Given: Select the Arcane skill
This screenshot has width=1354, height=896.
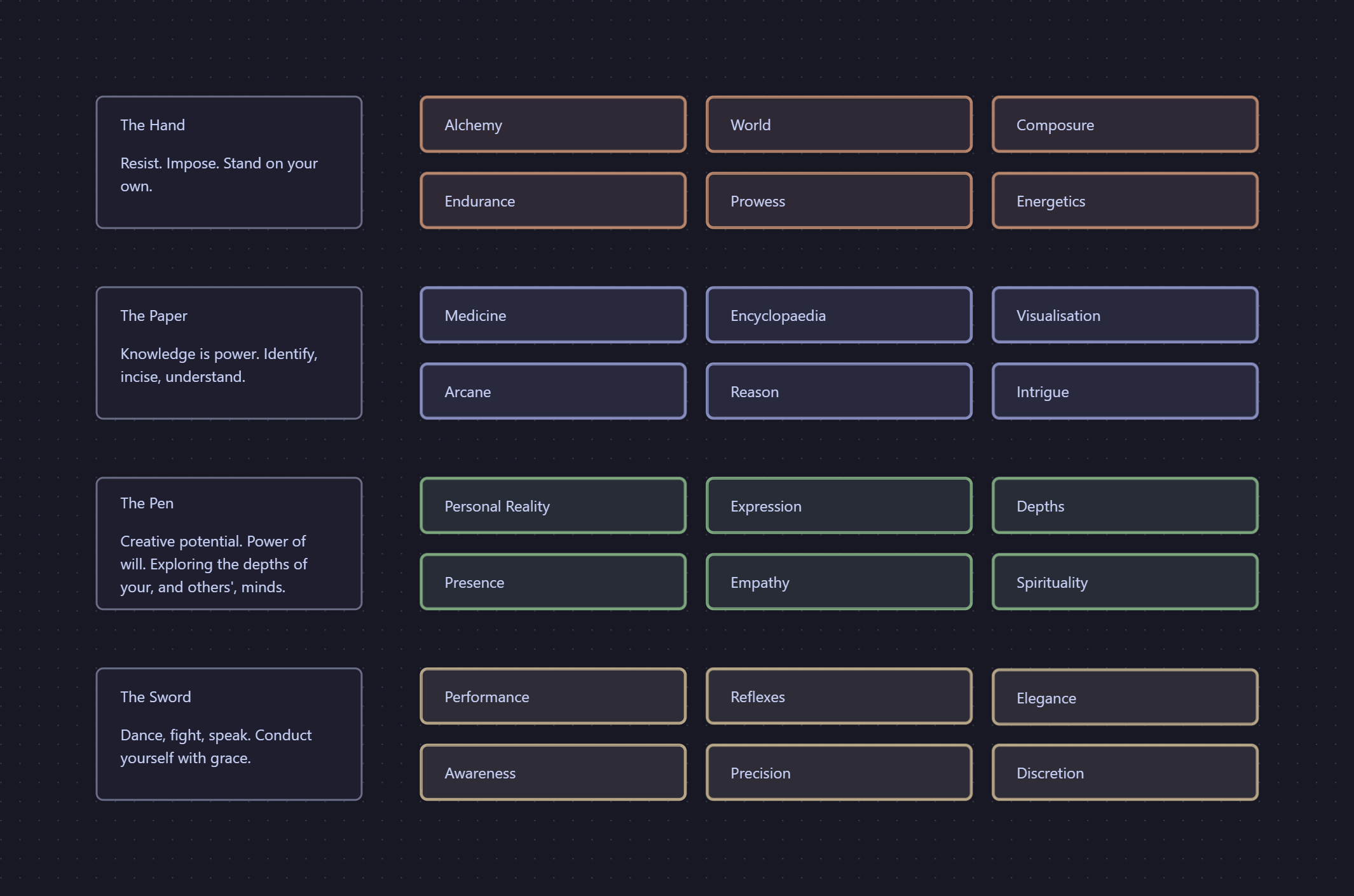Looking at the screenshot, I should click(x=552, y=391).
